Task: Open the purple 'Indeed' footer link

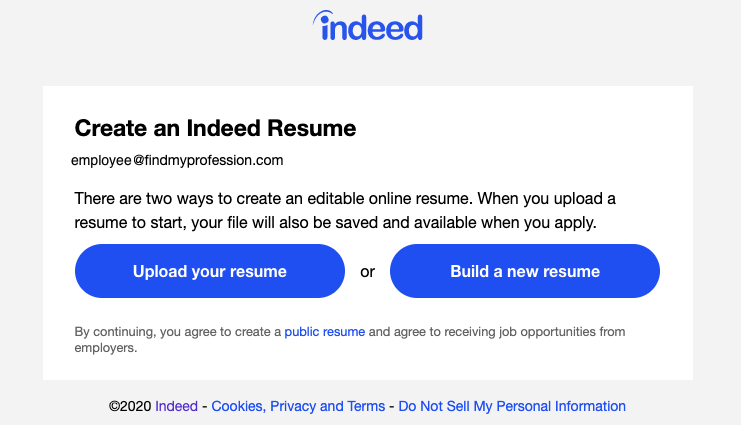Action: point(176,406)
